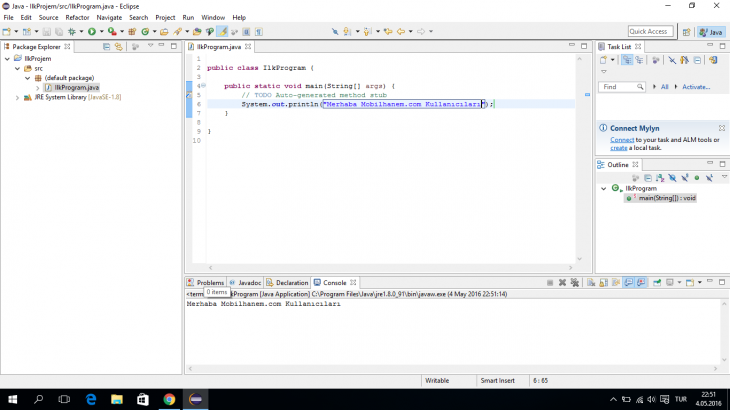Click Remove All Terminated Launches icon
Screen dimensions: 730x410
575,282
